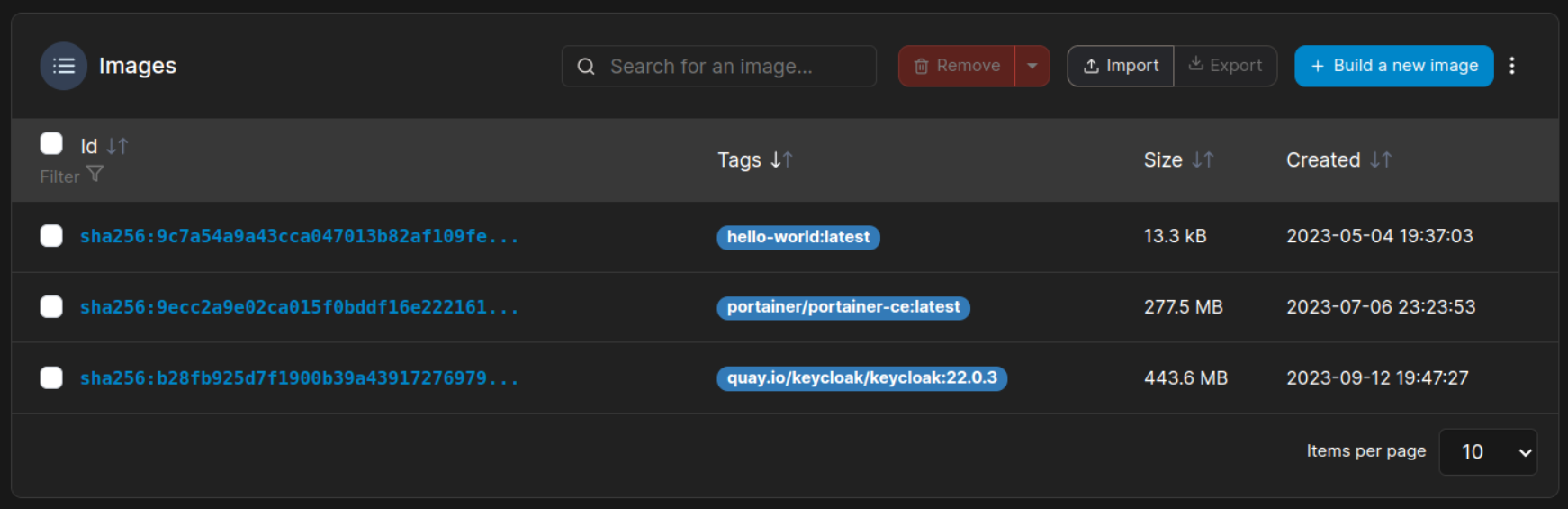The width and height of the screenshot is (1568, 509).
Task: Open the Id column Filter funnel
Action: [x=95, y=175]
